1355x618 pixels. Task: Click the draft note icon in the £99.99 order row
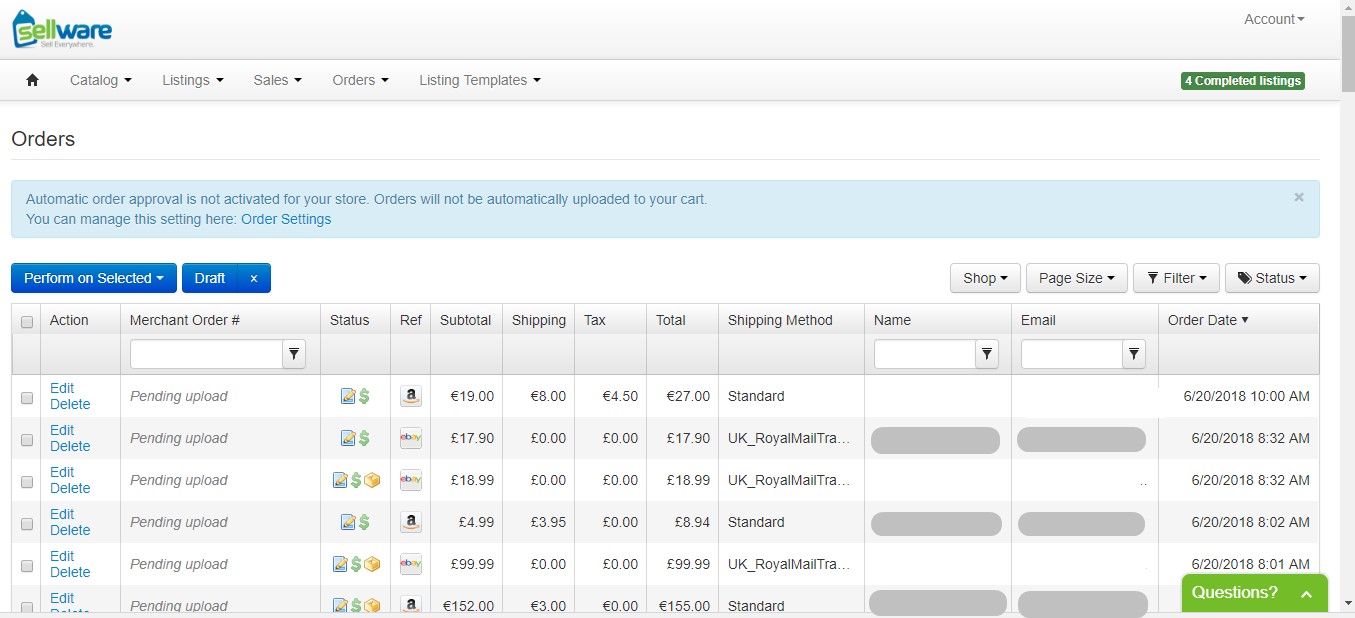coord(340,564)
